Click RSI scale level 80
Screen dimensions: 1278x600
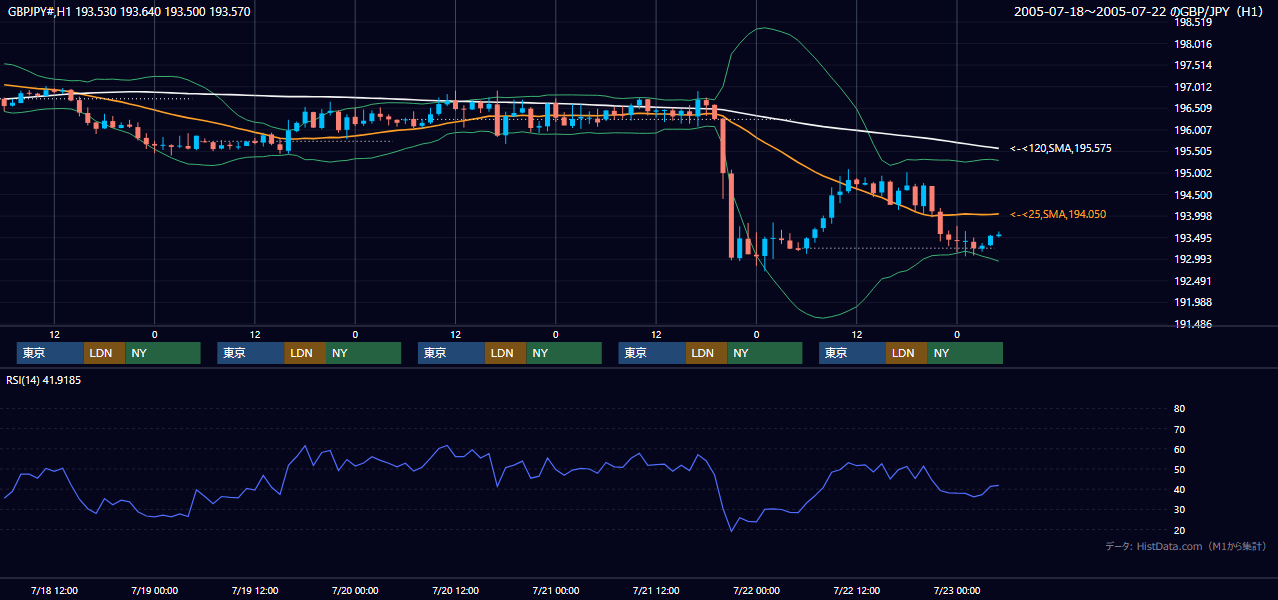1179,409
